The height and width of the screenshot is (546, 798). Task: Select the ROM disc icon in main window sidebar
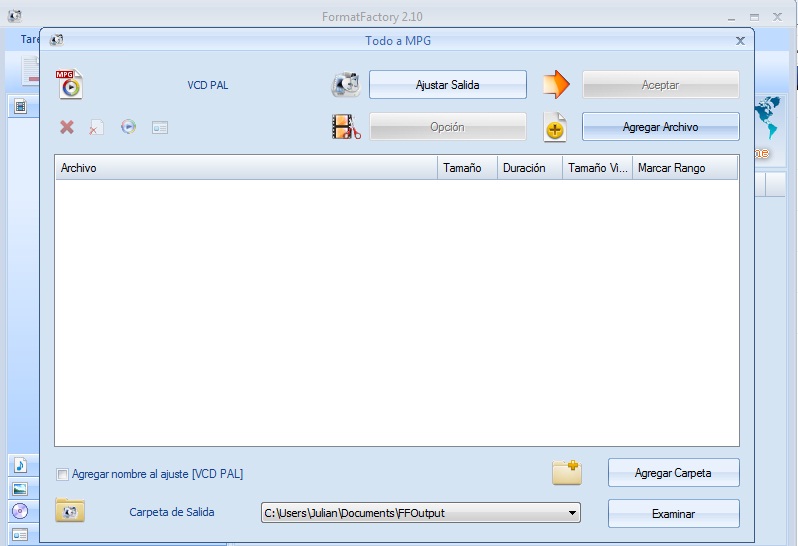tap(20, 510)
